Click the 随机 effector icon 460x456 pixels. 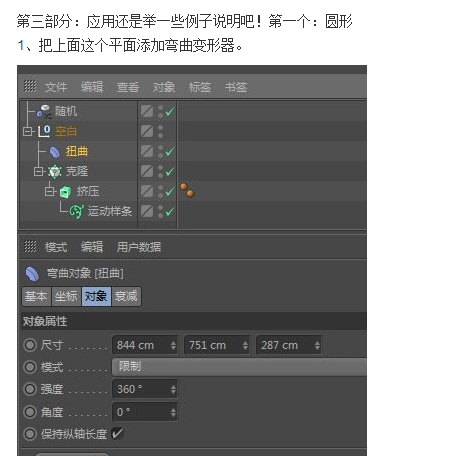coord(44,111)
